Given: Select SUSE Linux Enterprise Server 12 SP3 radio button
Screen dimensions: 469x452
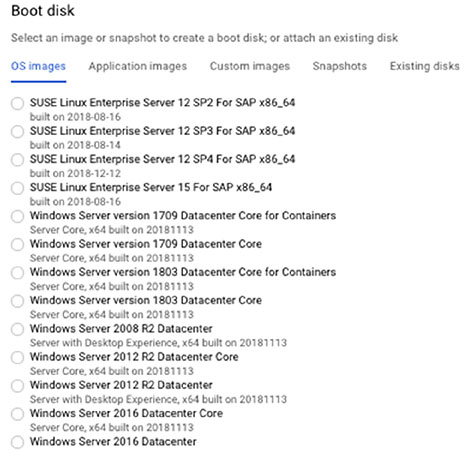Looking at the screenshot, I should coord(17,132).
